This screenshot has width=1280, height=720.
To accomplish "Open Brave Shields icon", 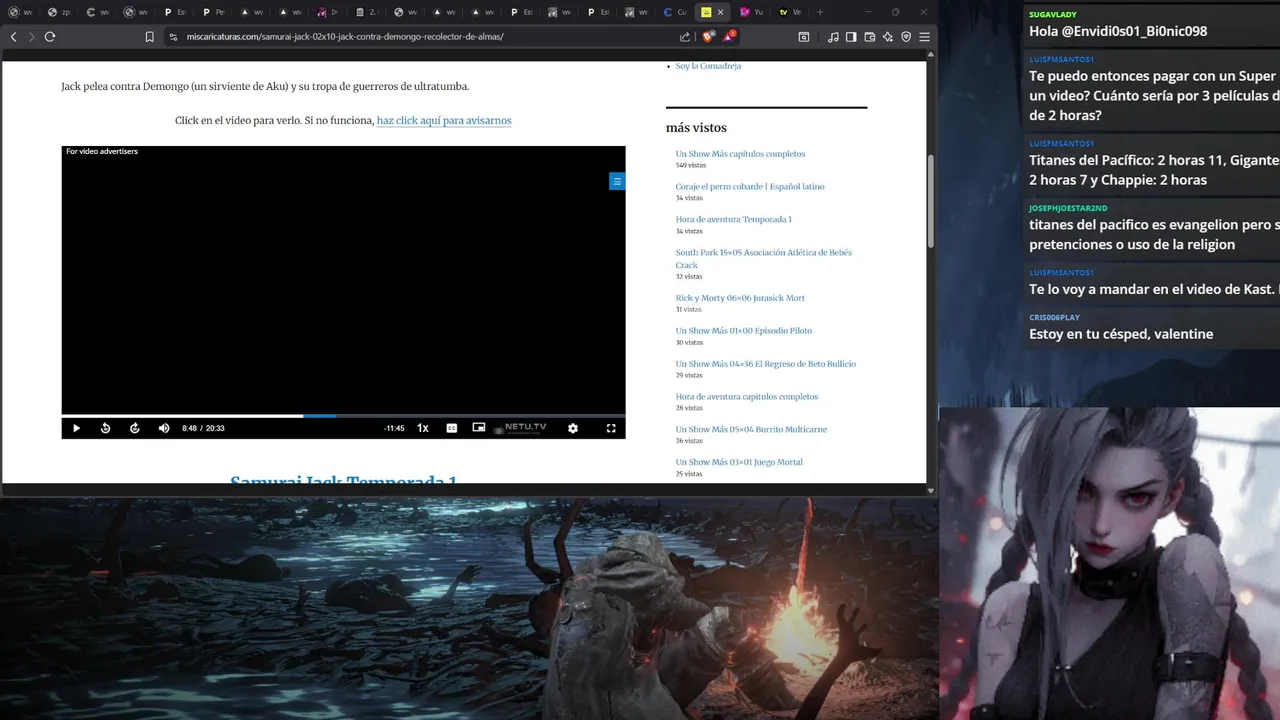I will point(708,37).
